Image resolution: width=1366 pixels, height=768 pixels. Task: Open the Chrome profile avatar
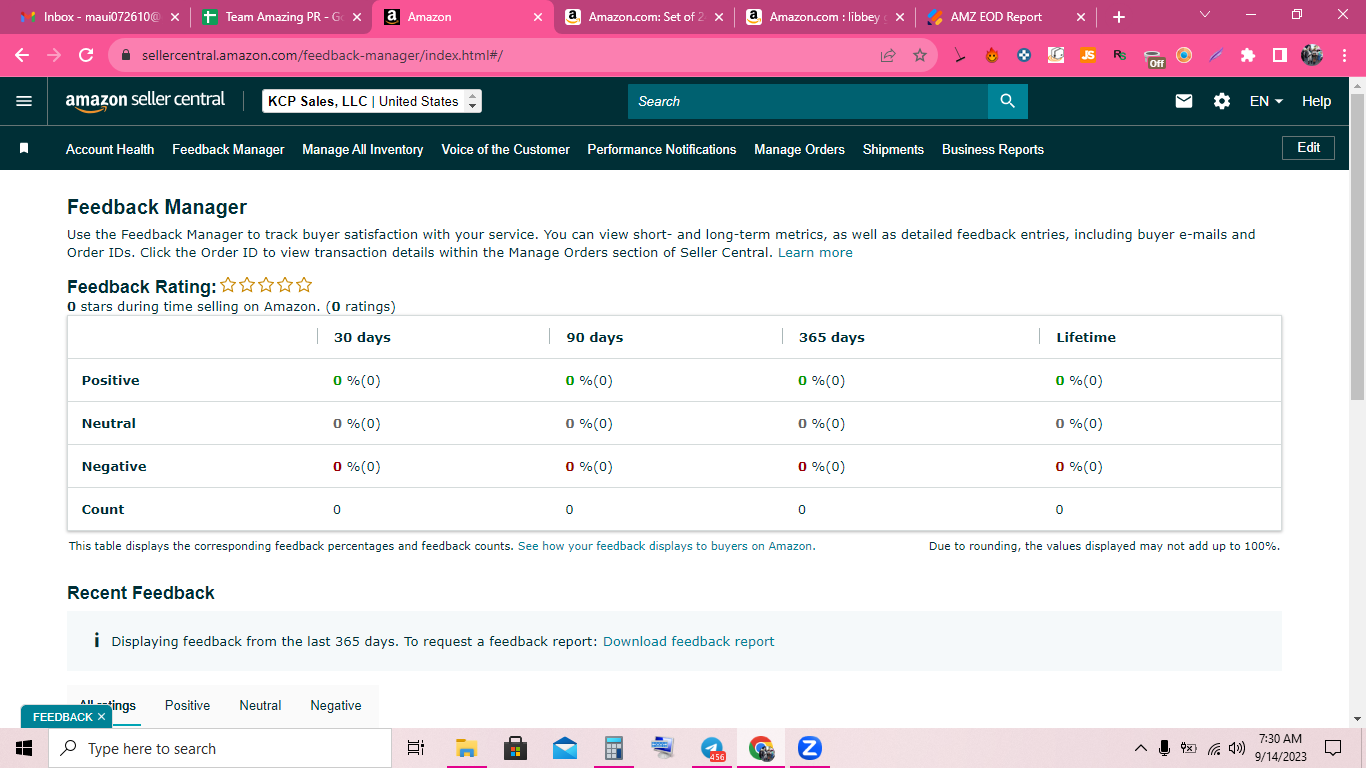(1312, 55)
